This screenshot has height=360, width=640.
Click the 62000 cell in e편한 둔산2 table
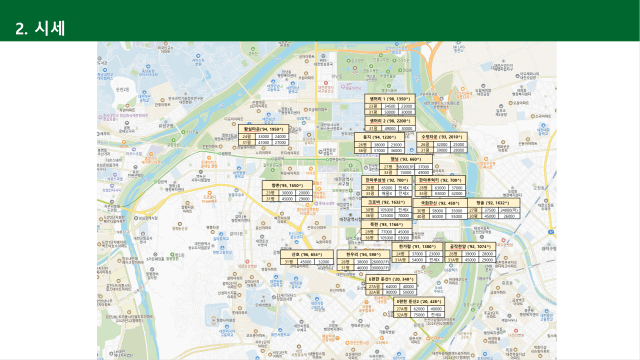click(x=418, y=309)
